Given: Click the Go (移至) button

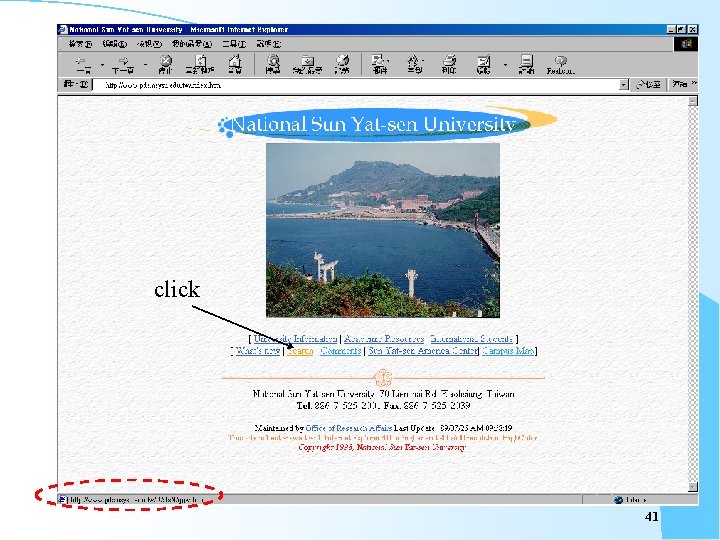Looking at the screenshot, I should coord(648,84).
